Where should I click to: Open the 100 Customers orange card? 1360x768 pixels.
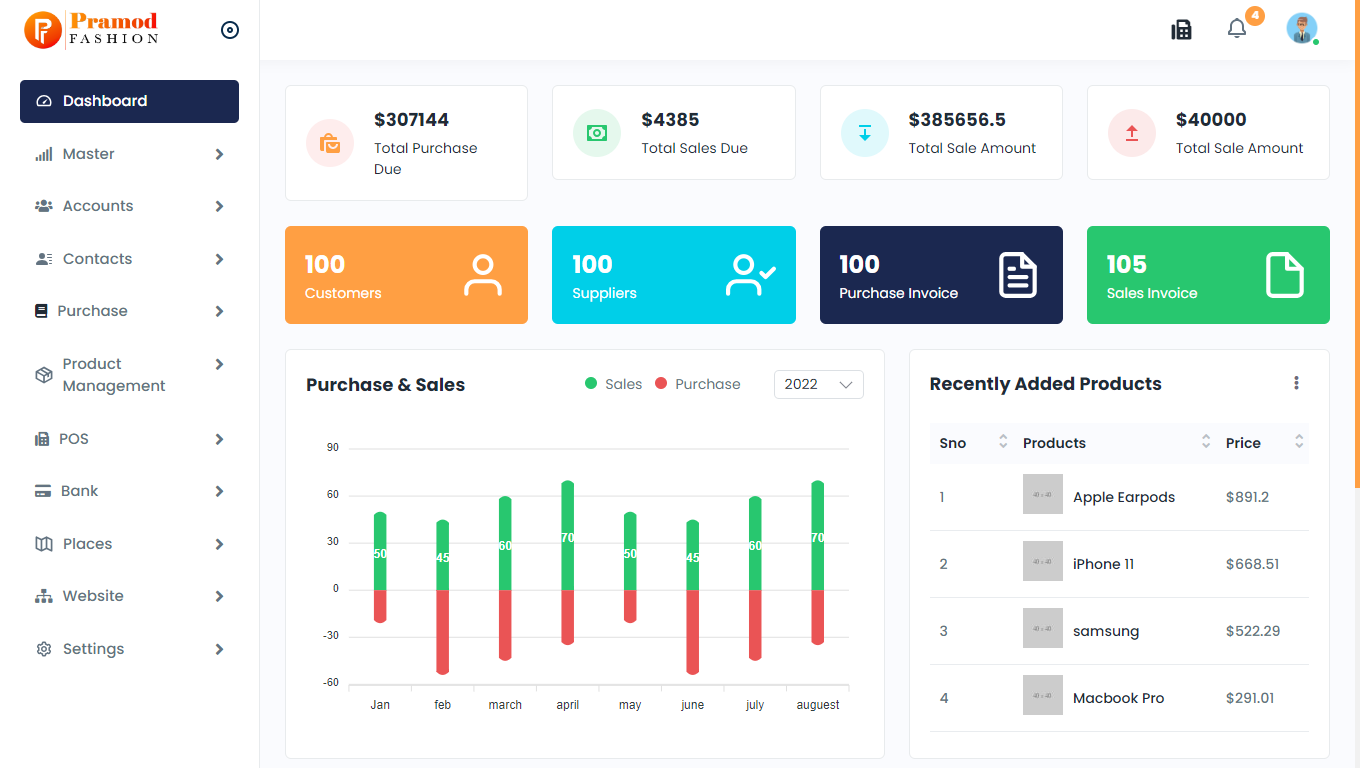coord(406,275)
